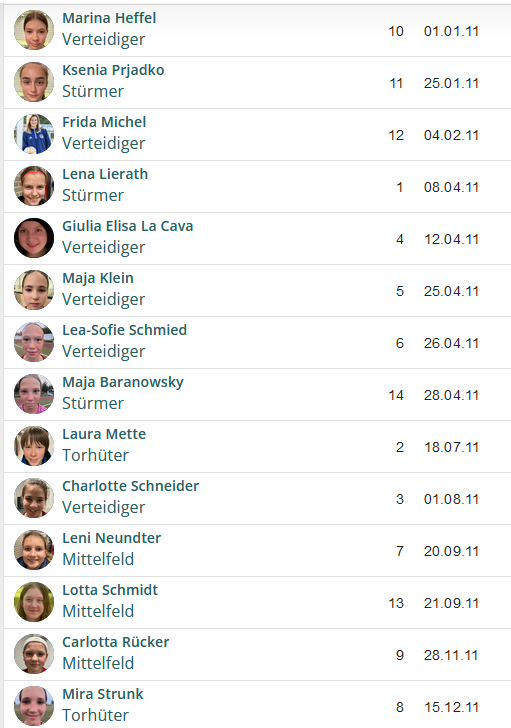Select Frida Michel's profile picture
Screen dimensions: 511x728
click(34, 134)
